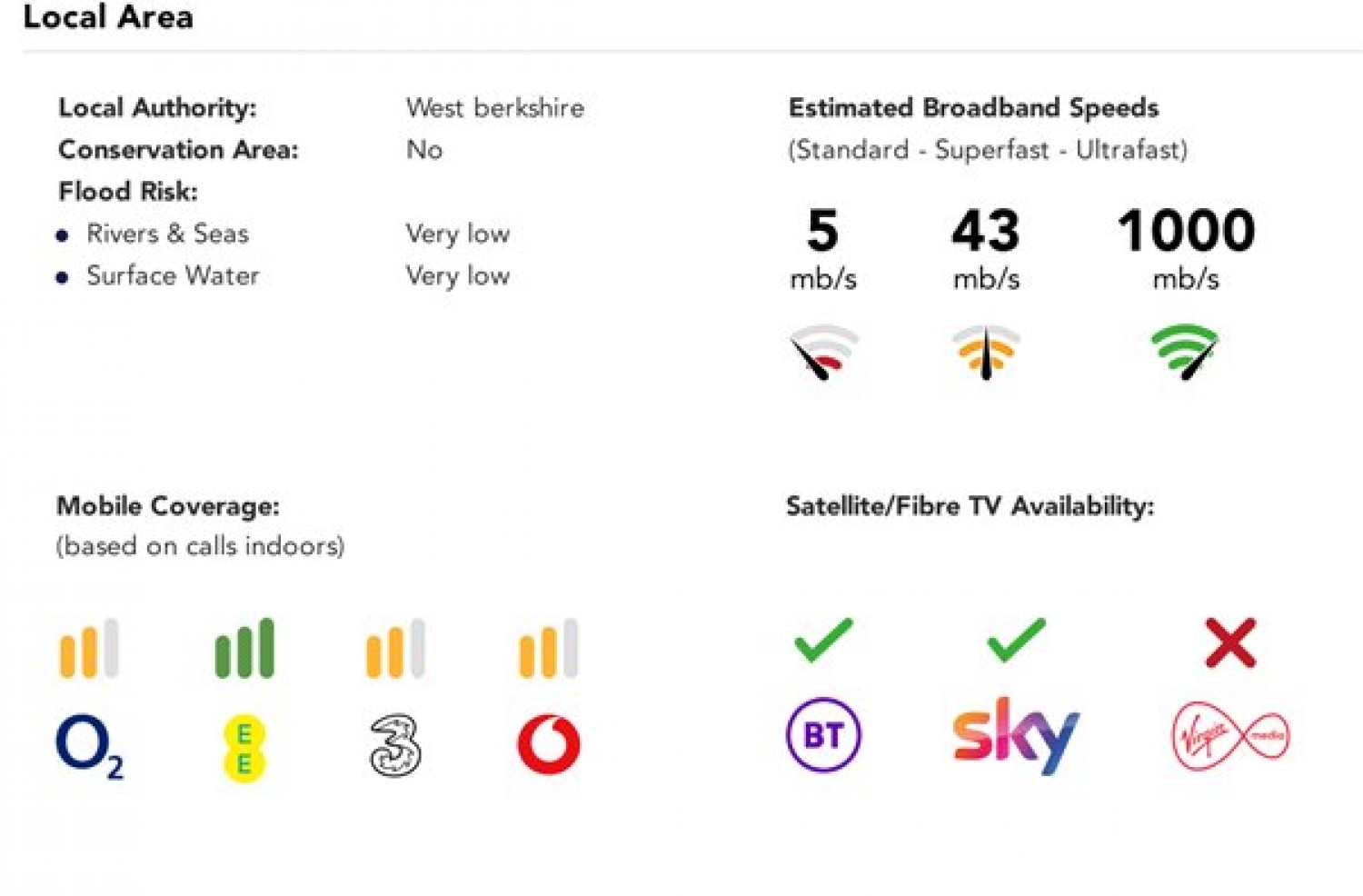Click the orange superfast speed gauge icon
Screen dimensions: 1363x896
click(986, 352)
